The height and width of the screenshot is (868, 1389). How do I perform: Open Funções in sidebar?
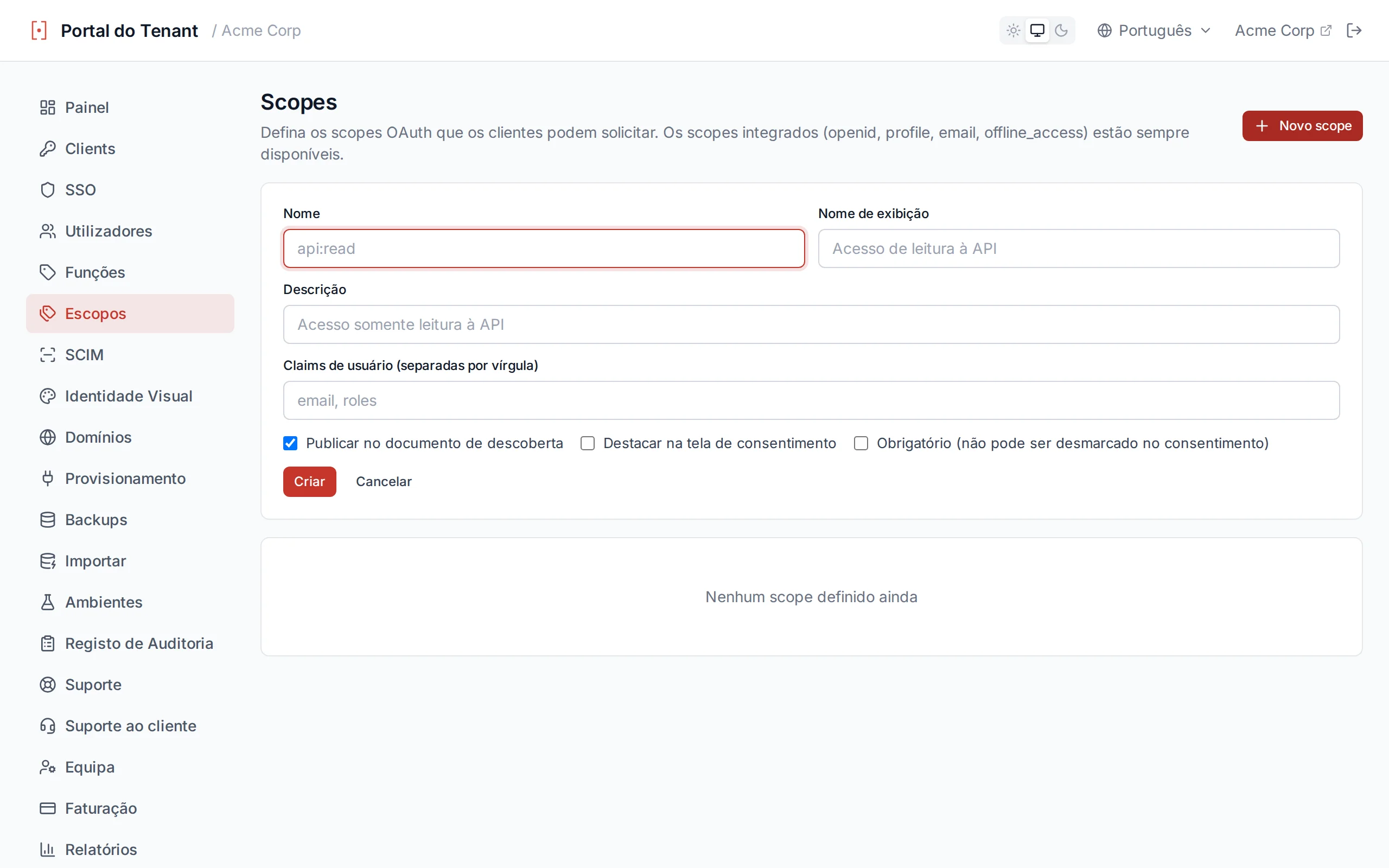point(130,272)
